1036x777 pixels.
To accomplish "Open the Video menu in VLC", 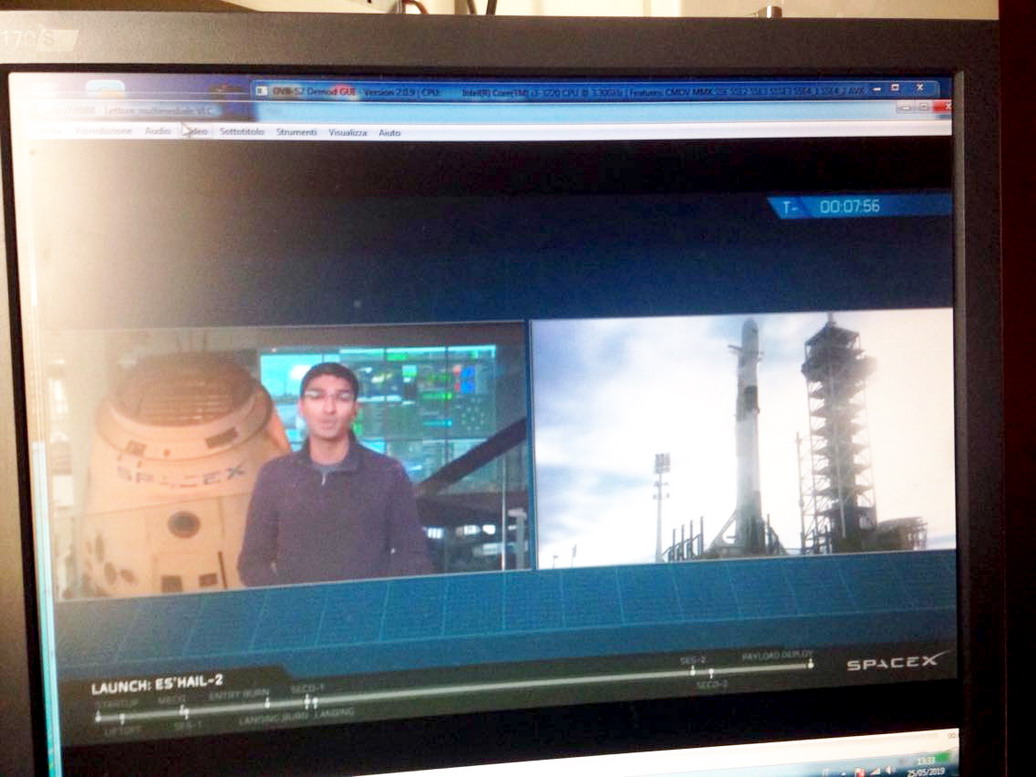I will pyautogui.click(x=196, y=131).
